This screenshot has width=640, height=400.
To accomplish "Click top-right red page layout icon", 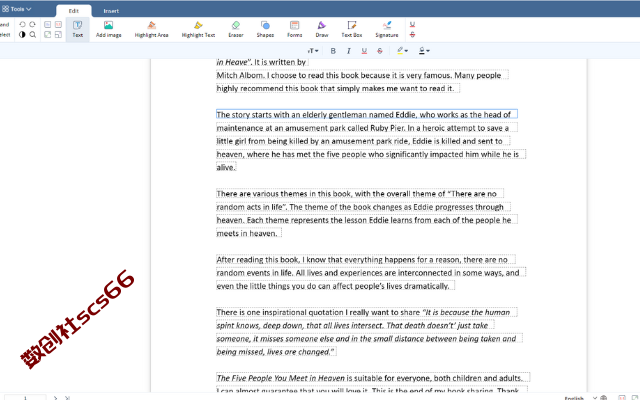I will pos(58,24).
